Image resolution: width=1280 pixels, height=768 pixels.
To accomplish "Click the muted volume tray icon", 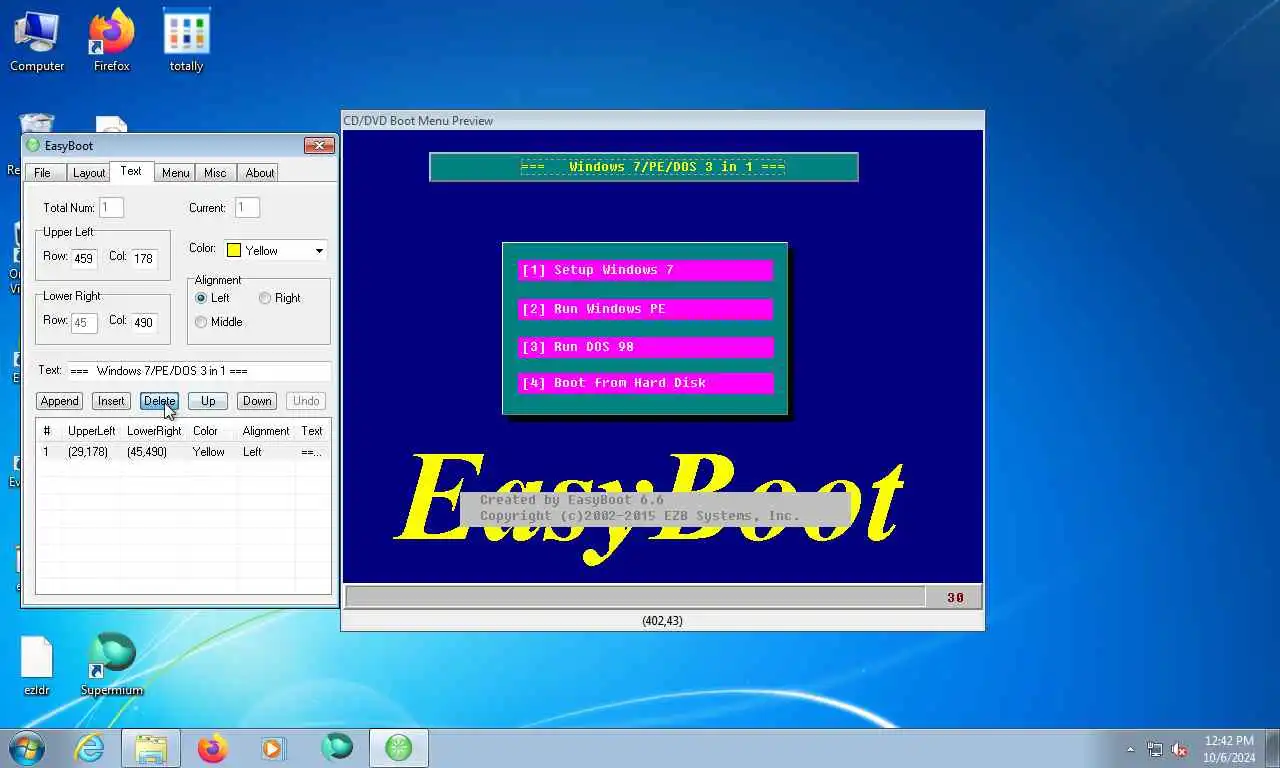I will (x=1180, y=749).
